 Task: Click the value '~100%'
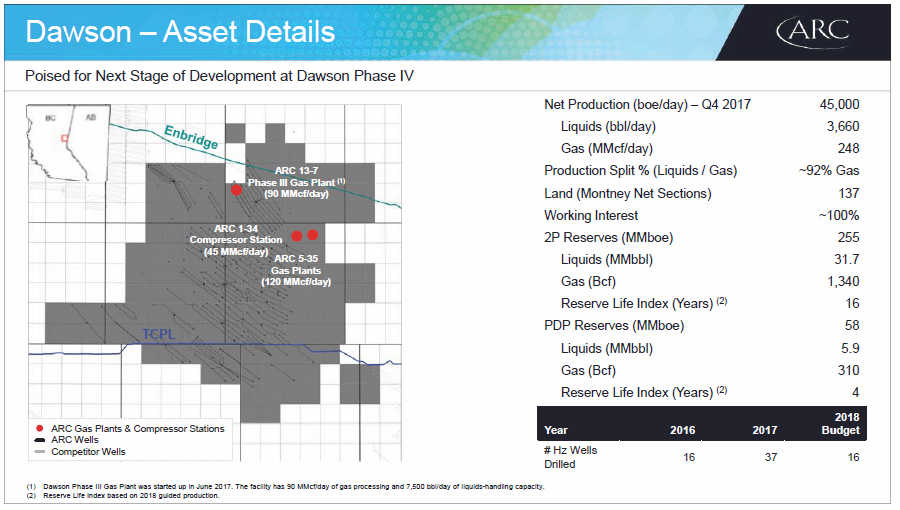[839, 216]
